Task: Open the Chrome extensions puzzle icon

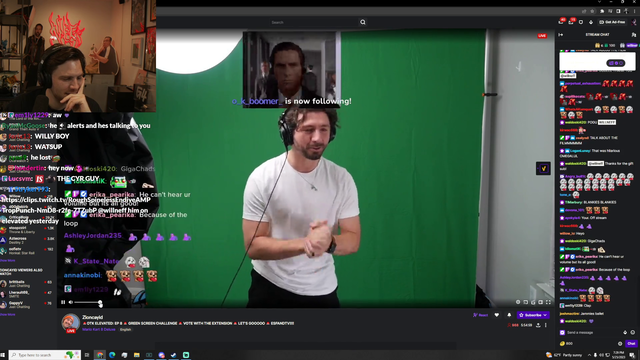Action: 602,11
